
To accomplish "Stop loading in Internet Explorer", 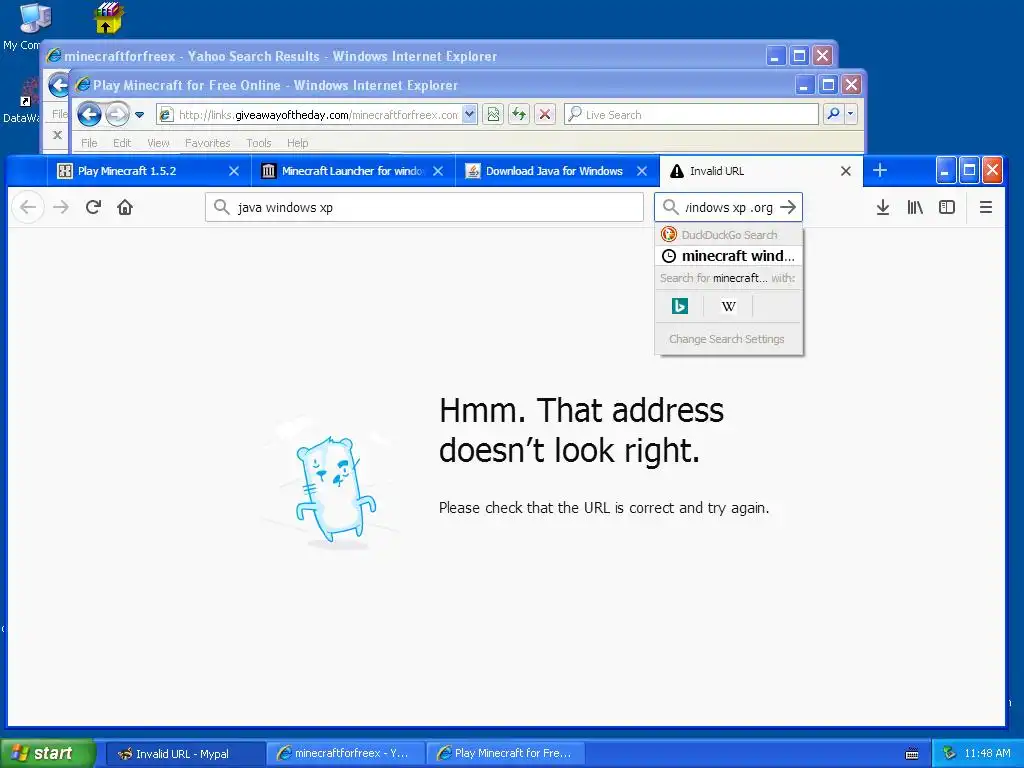I will coord(545,115).
